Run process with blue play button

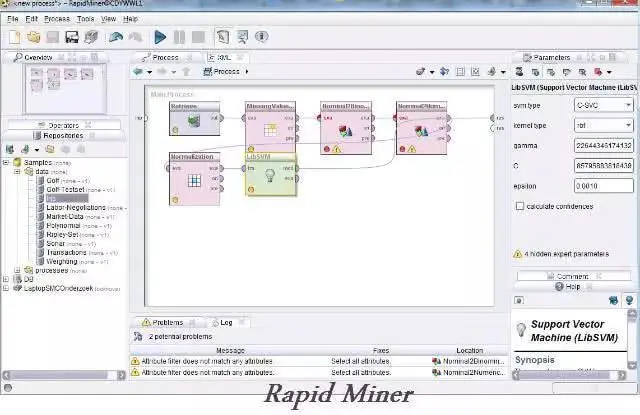[x=160, y=37]
